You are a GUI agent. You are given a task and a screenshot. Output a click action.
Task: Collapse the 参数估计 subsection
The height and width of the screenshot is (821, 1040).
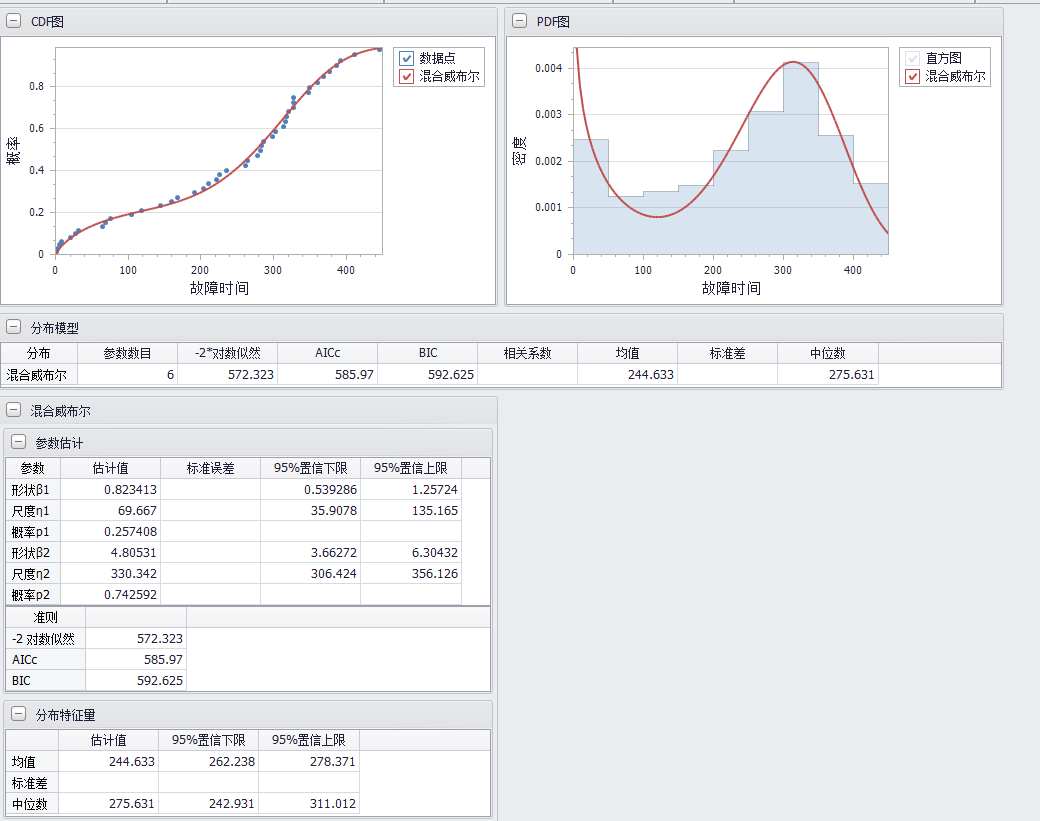click(x=18, y=442)
